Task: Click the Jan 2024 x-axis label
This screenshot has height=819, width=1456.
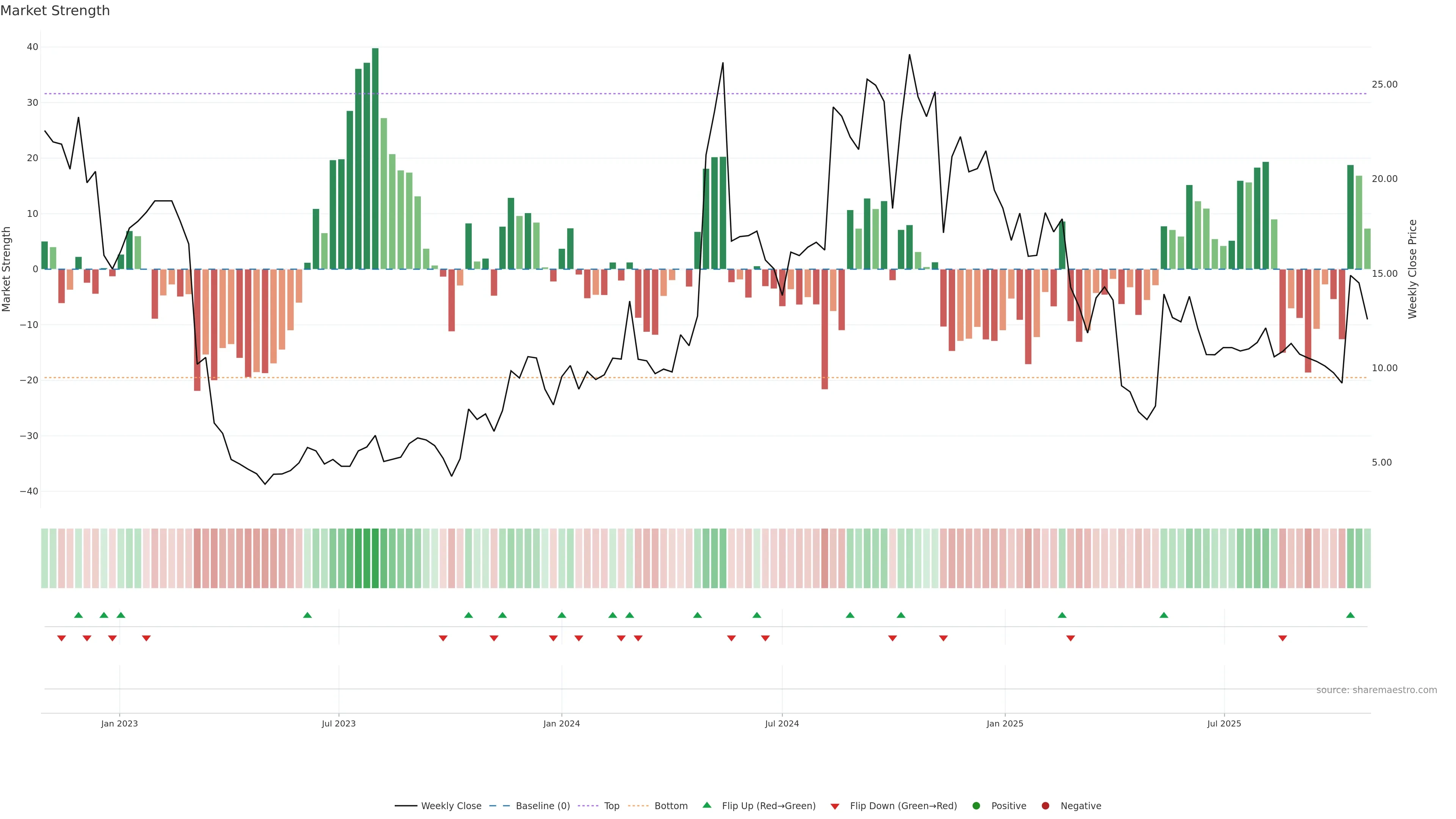Action: (561, 723)
